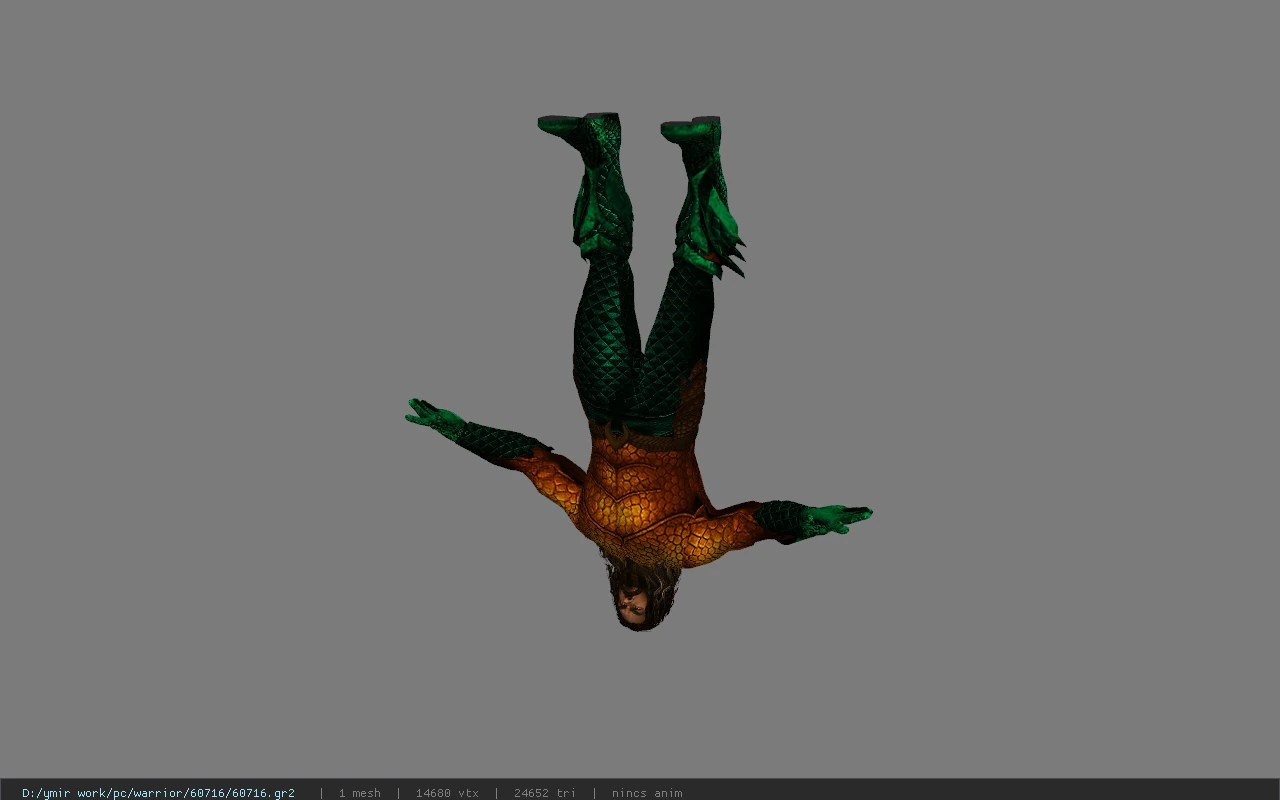Screen dimensions: 1280x800
Task: Select the "nincs anim" status entry
Action: tap(647, 793)
